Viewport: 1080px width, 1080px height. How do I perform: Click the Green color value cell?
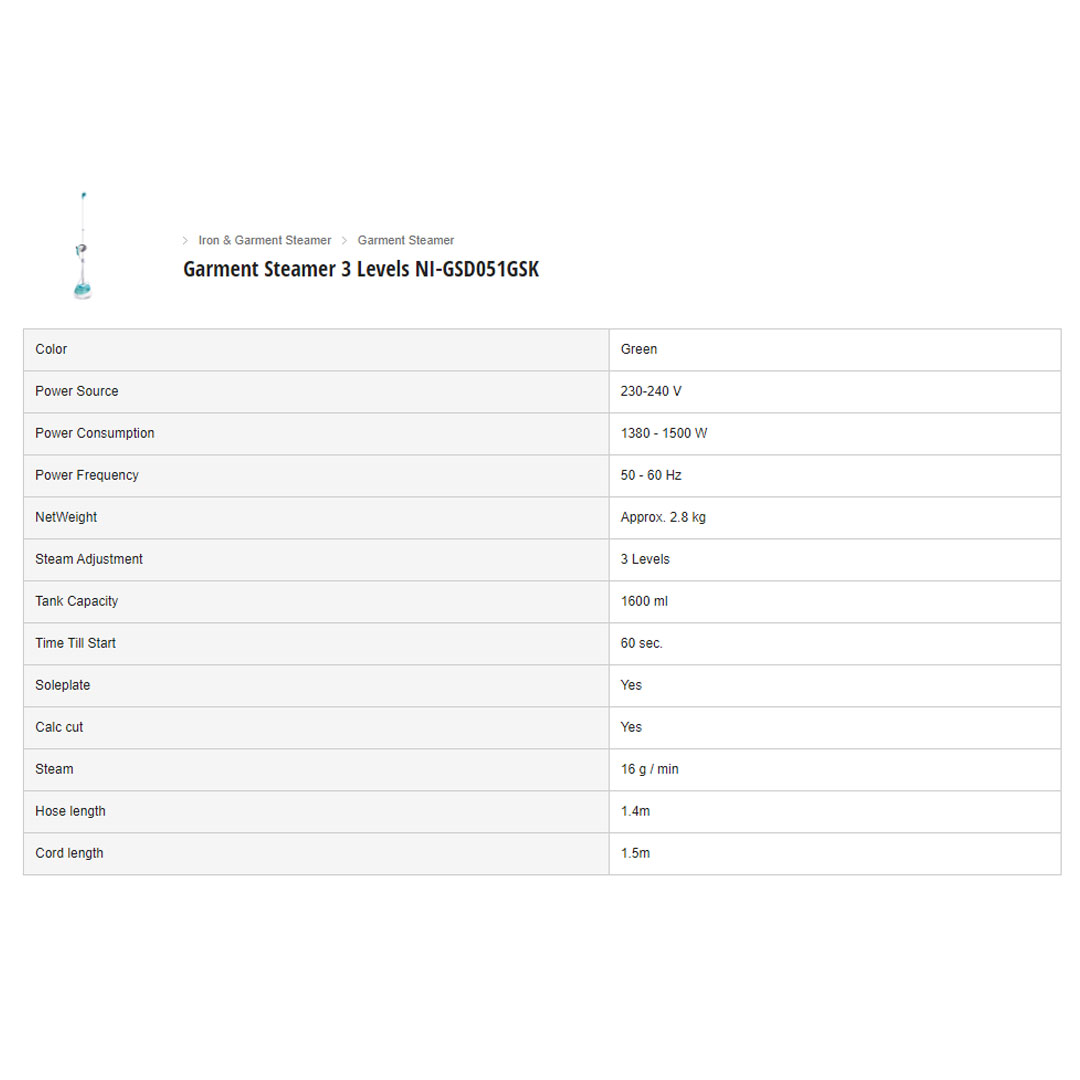(639, 349)
